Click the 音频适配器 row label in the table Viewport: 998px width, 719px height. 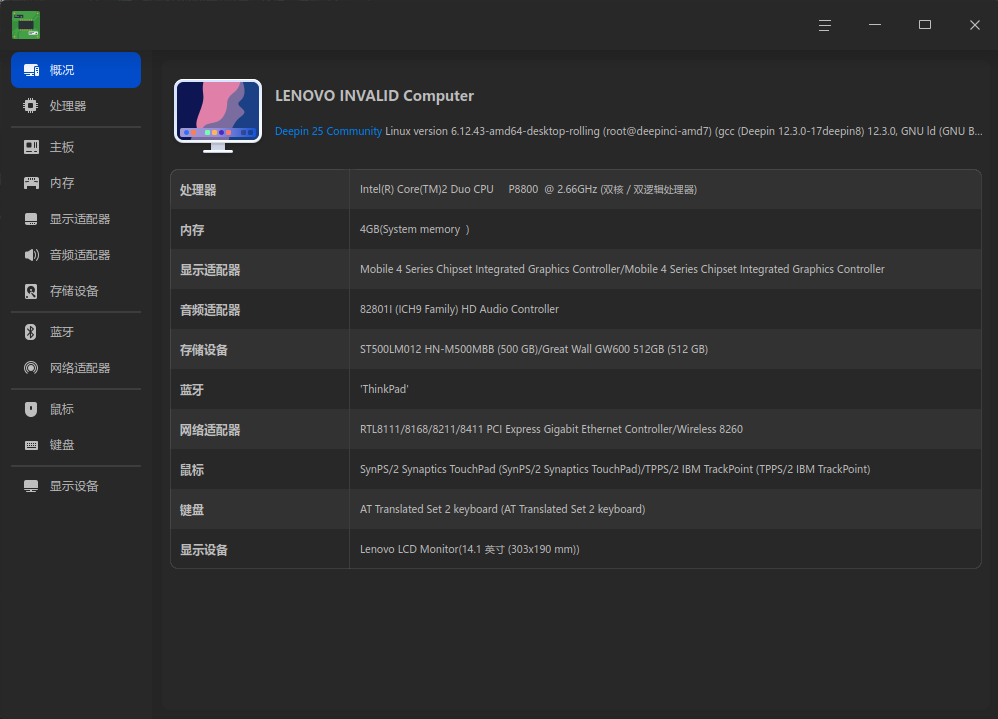(x=210, y=310)
